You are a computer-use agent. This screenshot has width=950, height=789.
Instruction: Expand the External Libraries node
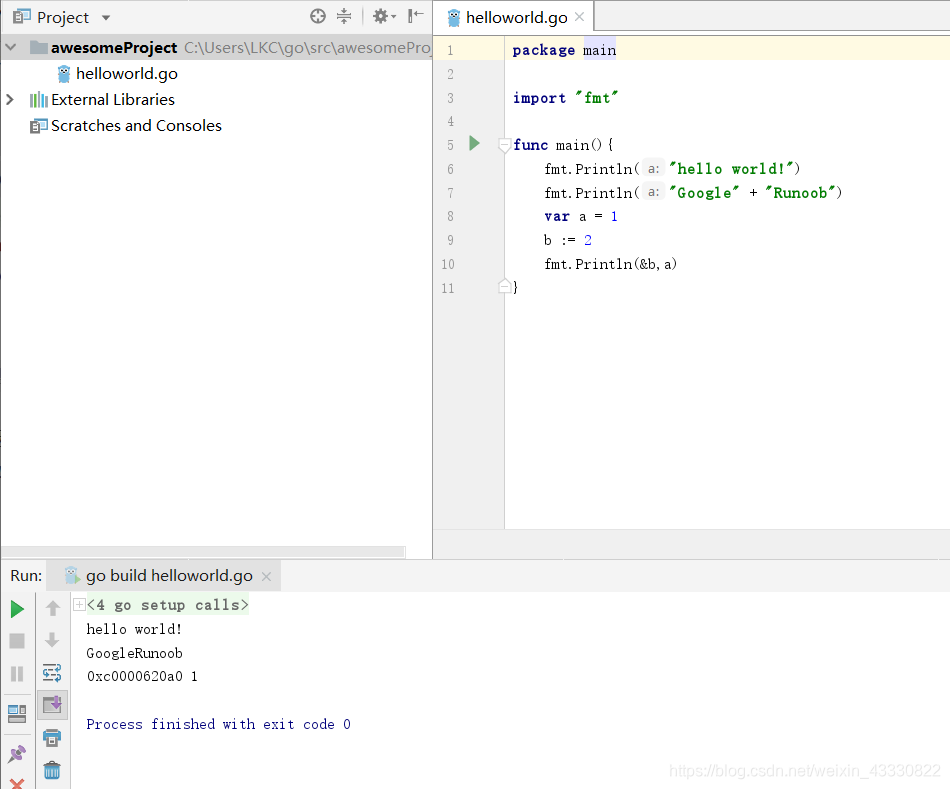pyautogui.click(x=10, y=99)
